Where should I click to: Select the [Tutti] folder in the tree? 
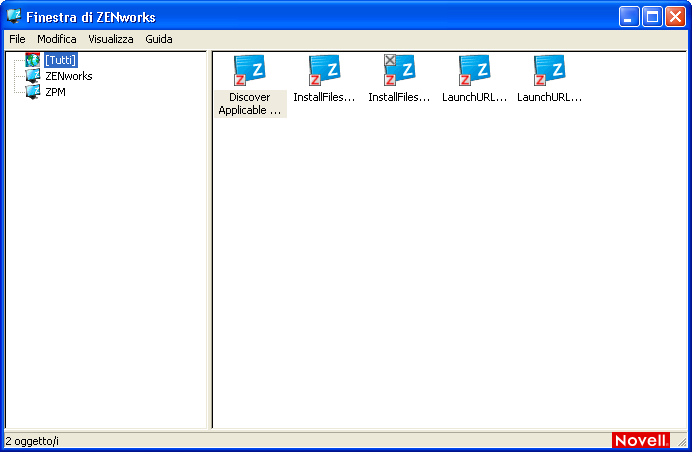pos(60,60)
